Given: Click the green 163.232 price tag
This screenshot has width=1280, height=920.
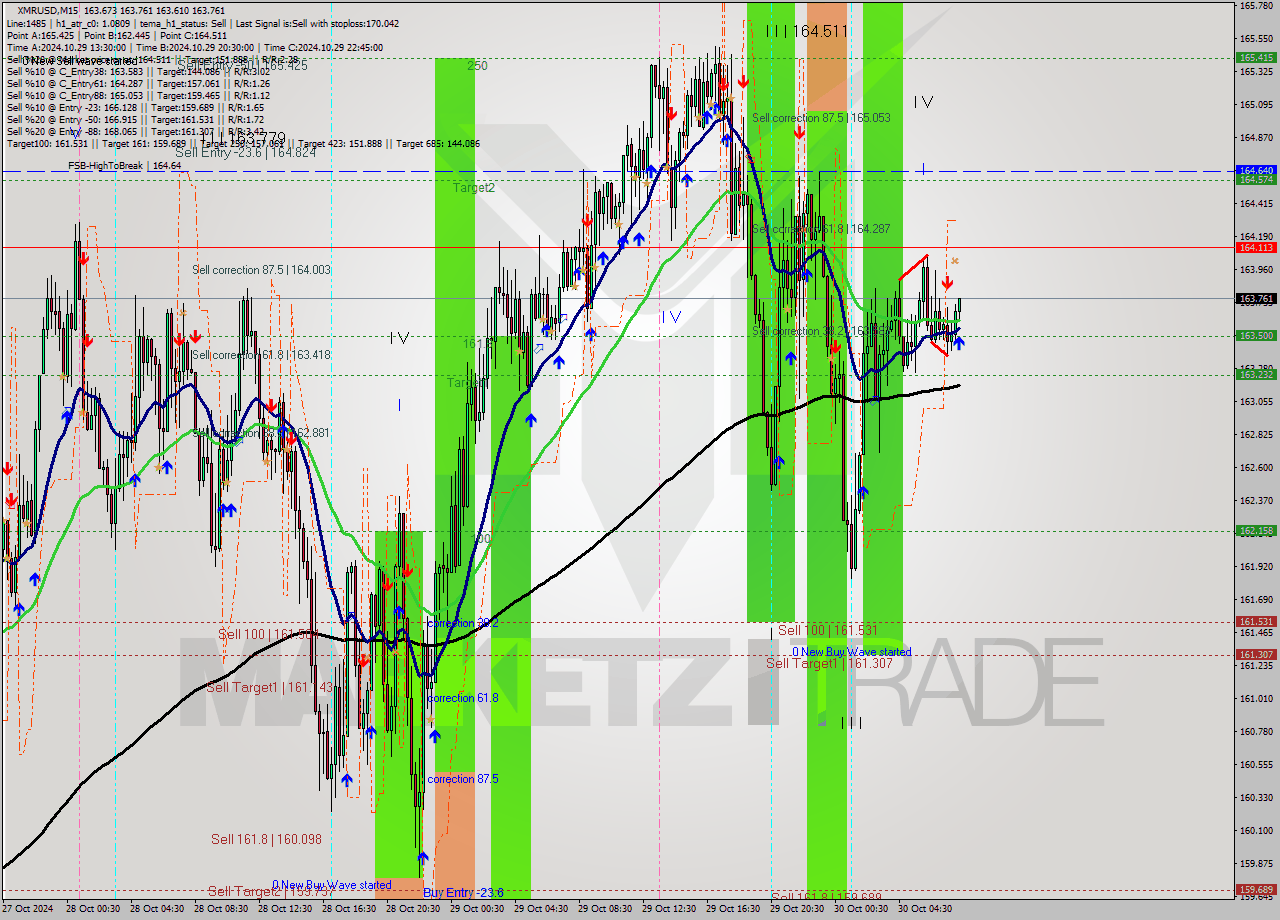Looking at the screenshot, I should 1256,374.
